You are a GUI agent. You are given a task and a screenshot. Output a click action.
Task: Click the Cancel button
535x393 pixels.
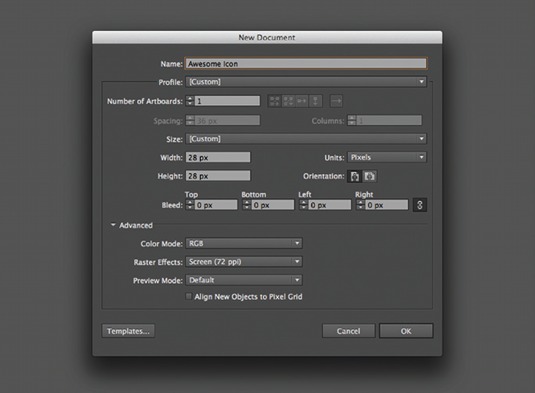pyautogui.click(x=348, y=331)
